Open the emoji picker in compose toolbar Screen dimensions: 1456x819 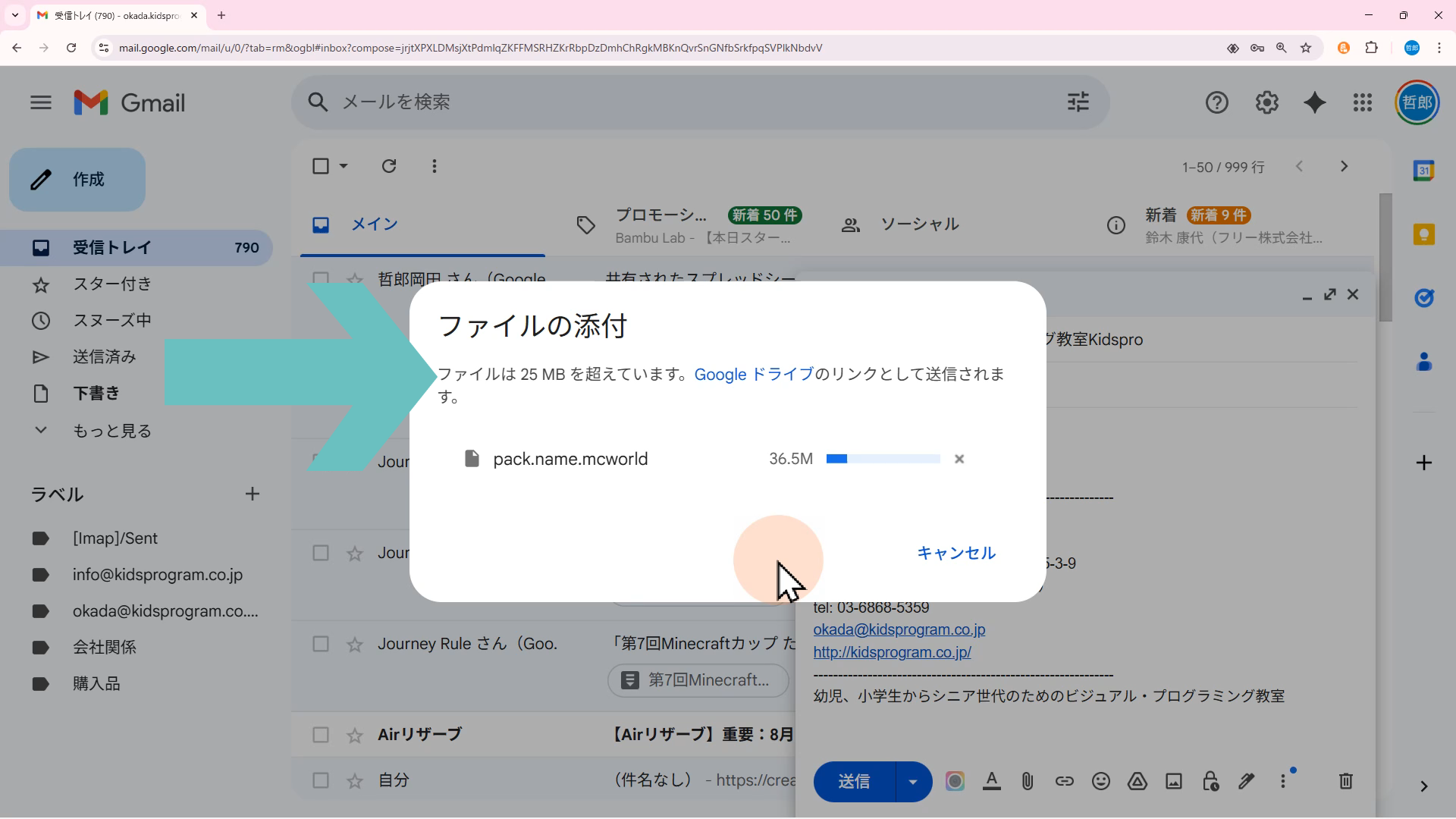[x=1100, y=781]
